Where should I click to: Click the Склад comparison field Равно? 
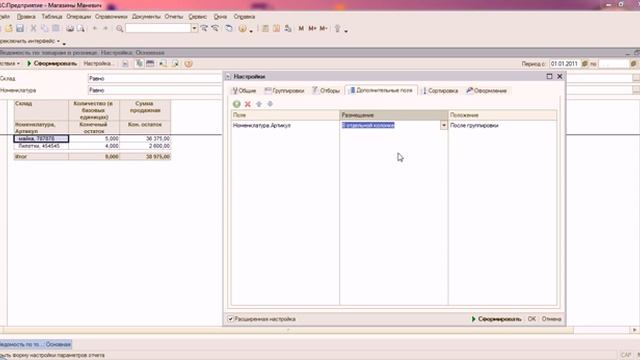click(x=155, y=78)
